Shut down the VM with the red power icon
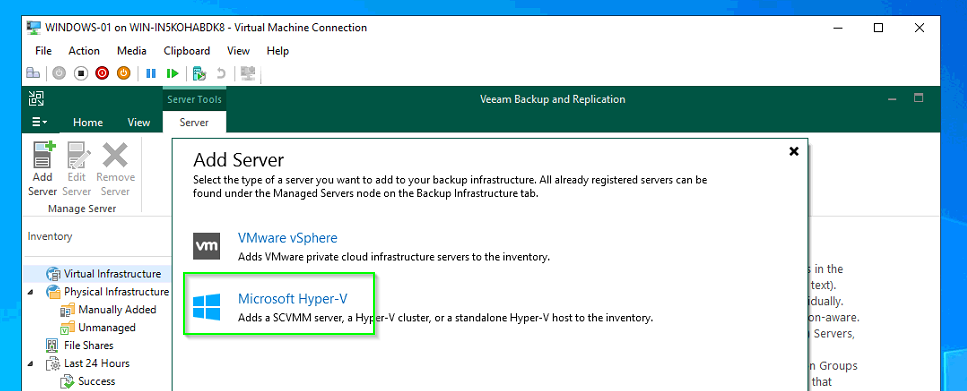 [102, 73]
